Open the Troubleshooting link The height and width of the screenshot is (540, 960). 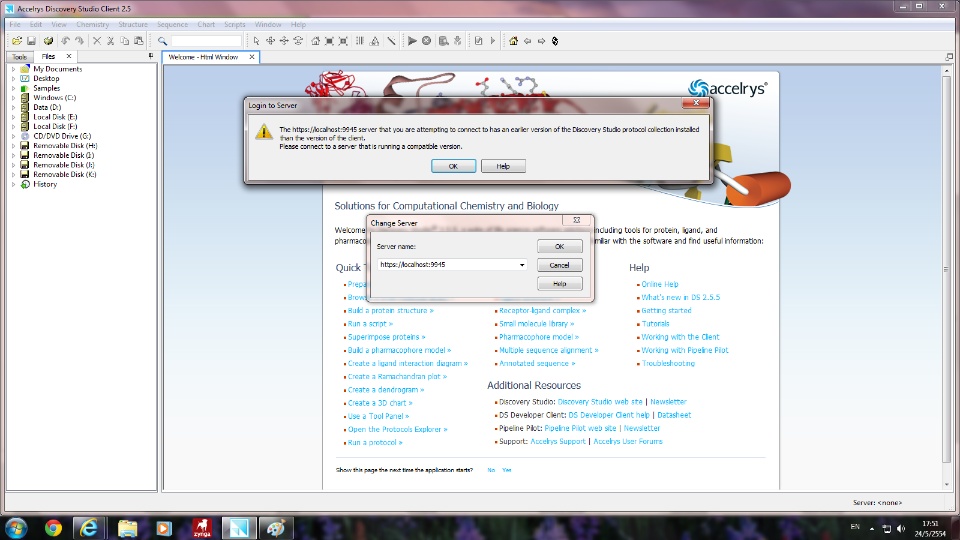(668, 364)
